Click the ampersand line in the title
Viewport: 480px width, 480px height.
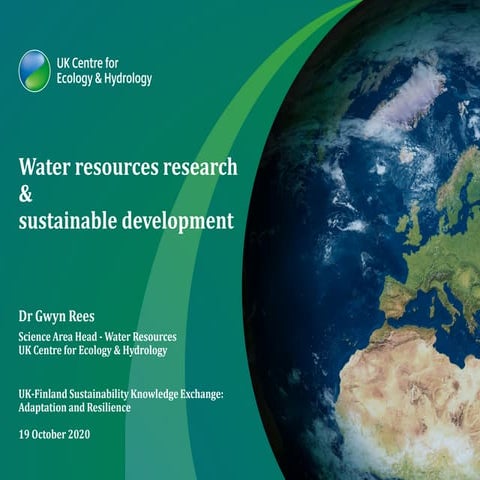[25, 194]
